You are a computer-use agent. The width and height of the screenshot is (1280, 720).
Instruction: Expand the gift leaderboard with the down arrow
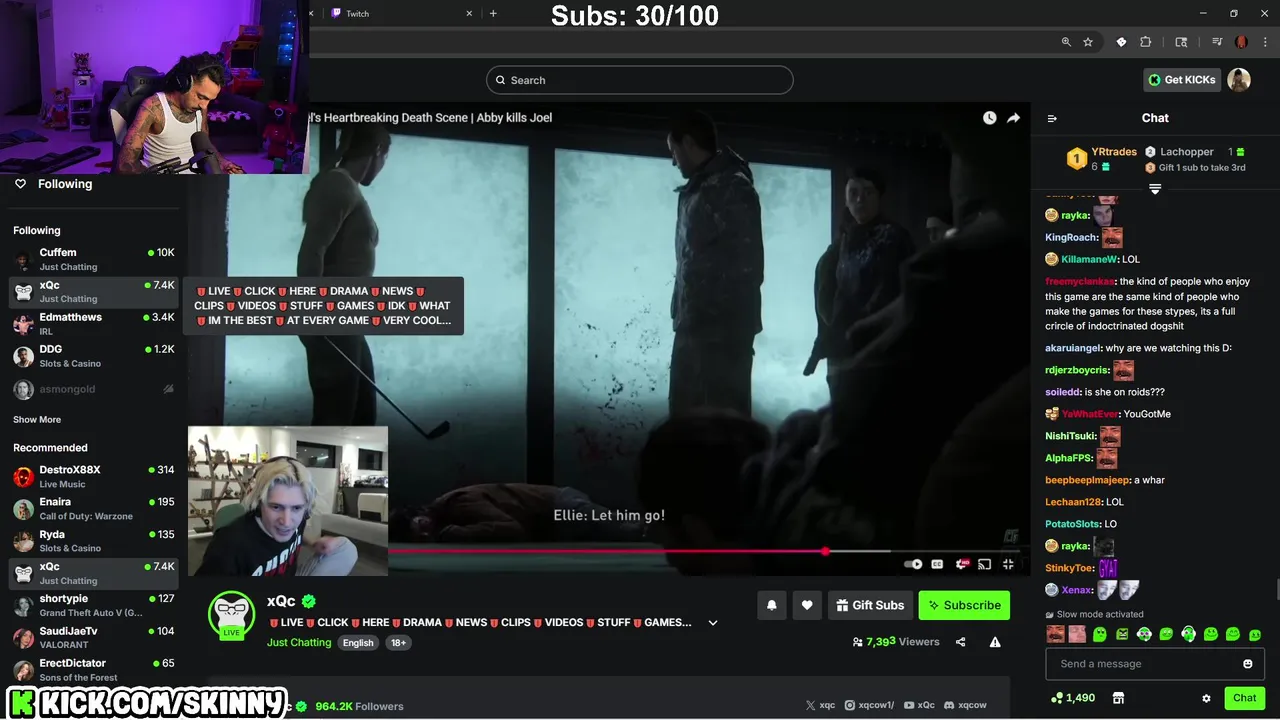tap(1155, 189)
